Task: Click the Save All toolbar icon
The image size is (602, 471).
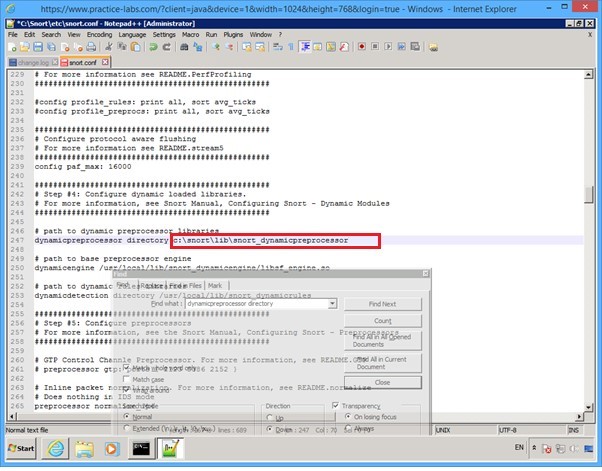Action: coord(51,47)
